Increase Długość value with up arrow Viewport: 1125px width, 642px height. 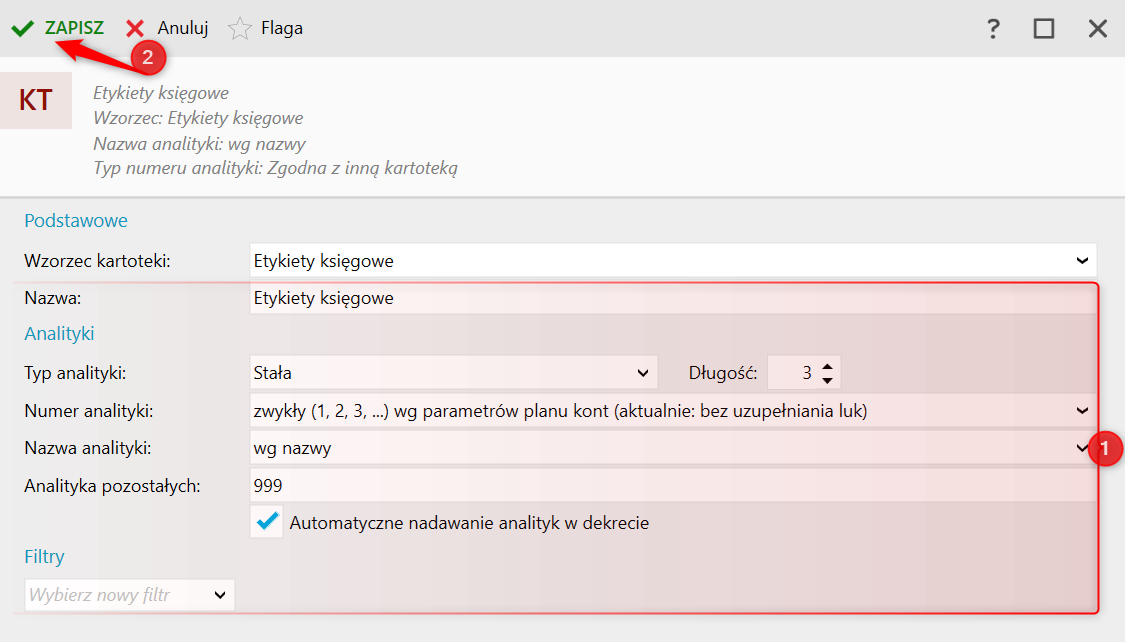tap(827, 367)
